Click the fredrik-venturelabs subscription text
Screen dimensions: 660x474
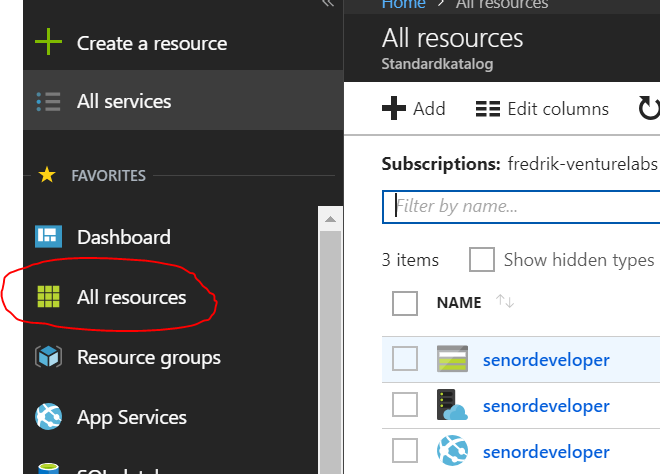click(583, 163)
